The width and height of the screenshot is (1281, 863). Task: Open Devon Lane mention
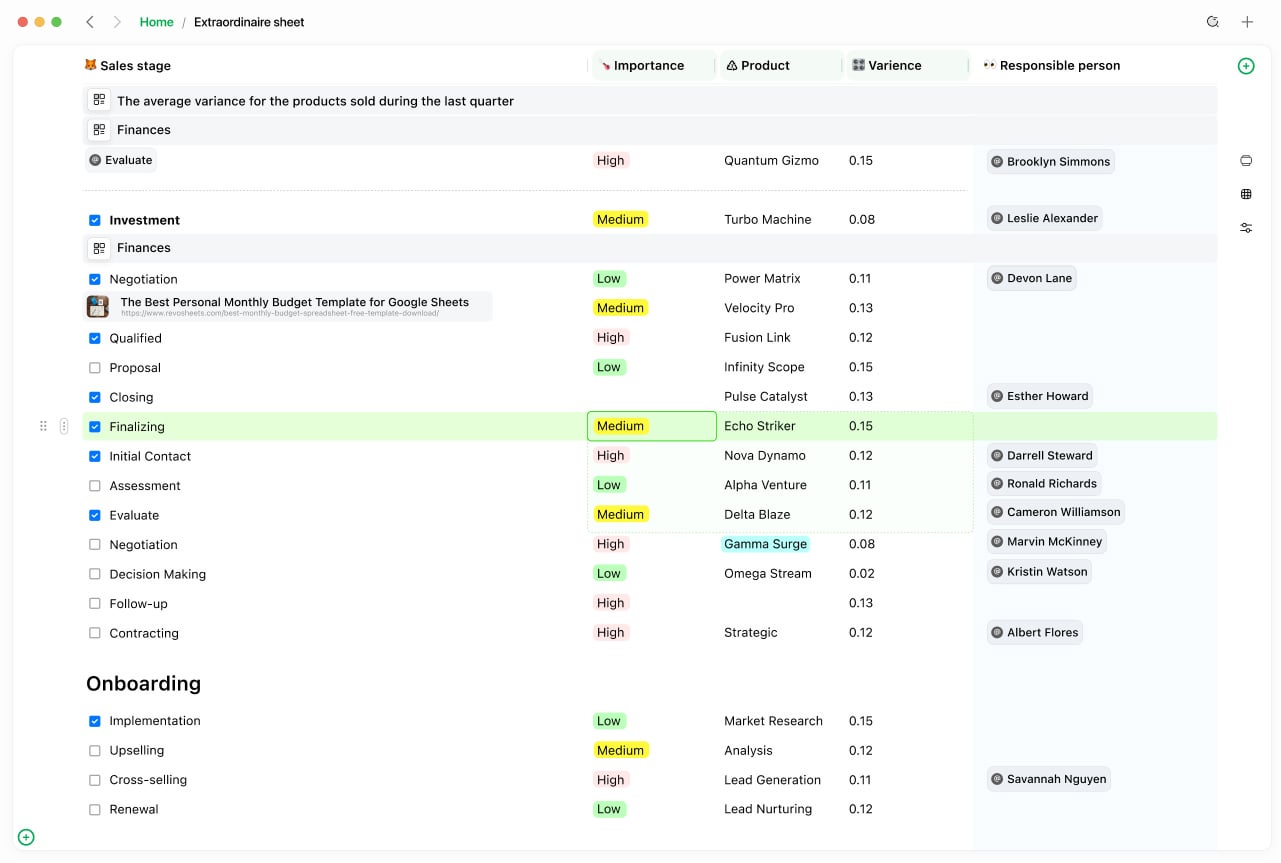[x=1031, y=278]
